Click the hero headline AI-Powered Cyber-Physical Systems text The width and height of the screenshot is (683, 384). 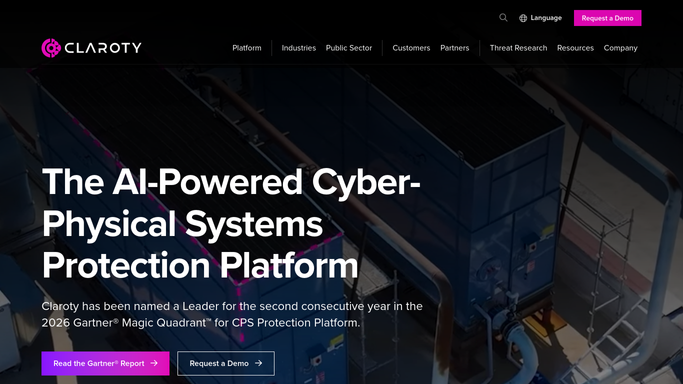[231, 223]
